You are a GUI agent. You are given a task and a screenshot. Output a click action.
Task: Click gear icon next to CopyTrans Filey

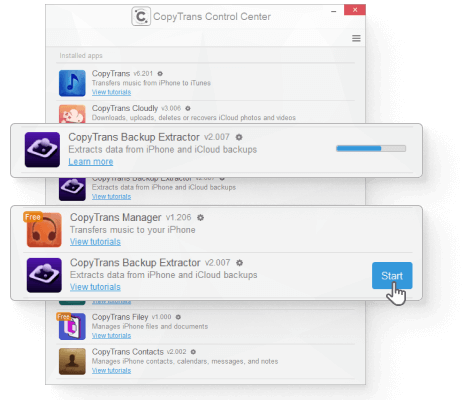click(178, 317)
